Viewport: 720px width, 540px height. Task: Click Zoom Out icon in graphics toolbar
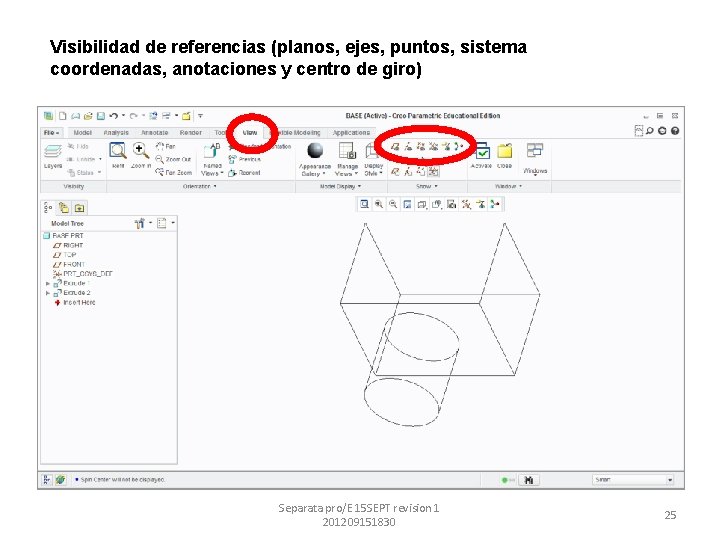tap(393, 204)
